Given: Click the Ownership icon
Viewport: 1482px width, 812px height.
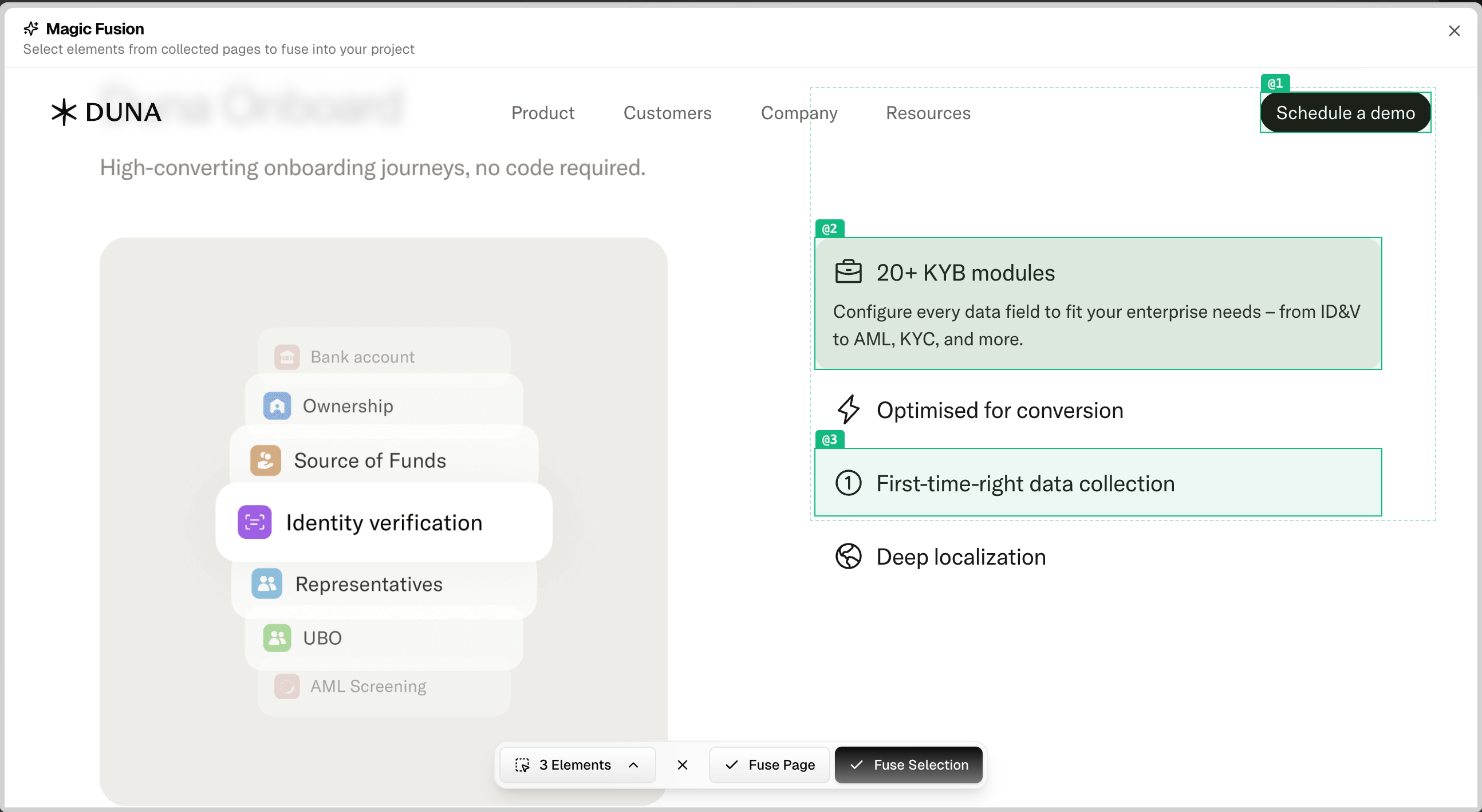Looking at the screenshot, I should pyautogui.click(x=277, y=405).
